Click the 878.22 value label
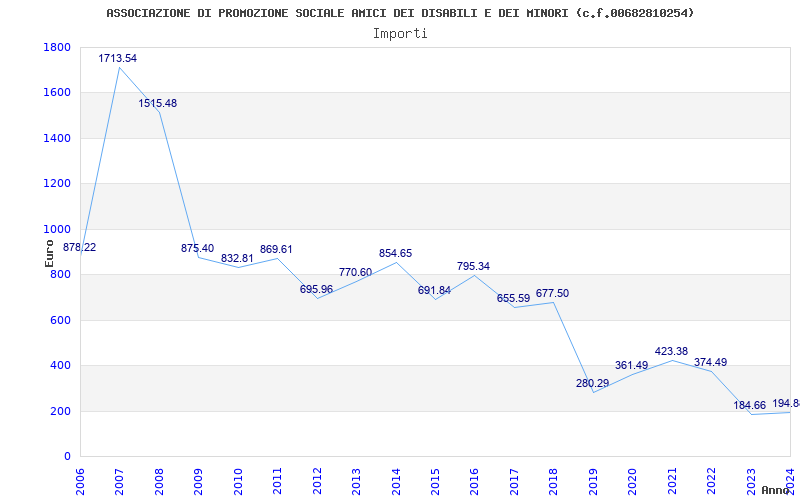The width and height of the screenshot is (800, 500). tap(79, 247)
